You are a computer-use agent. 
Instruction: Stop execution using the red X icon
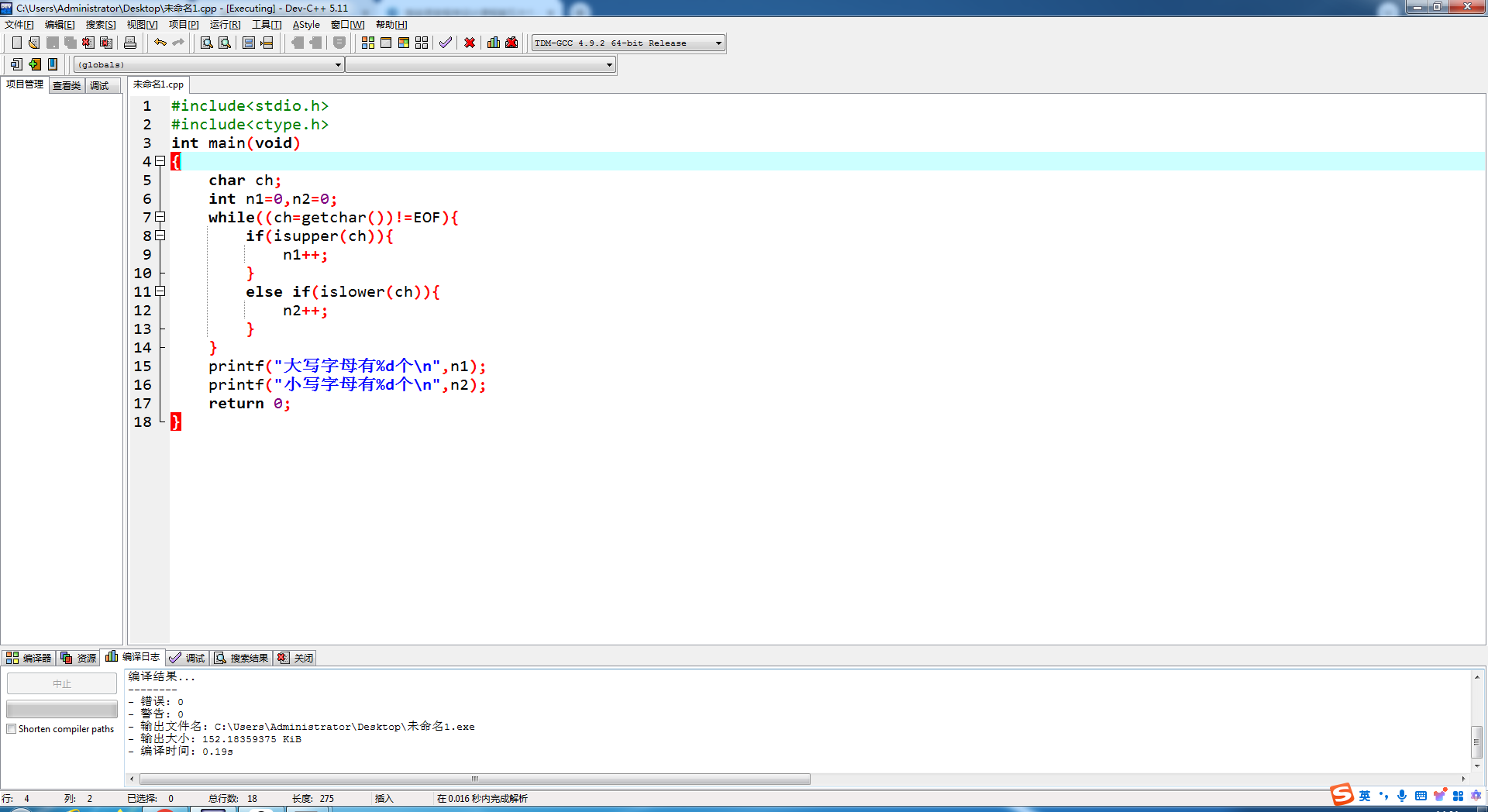470,43
